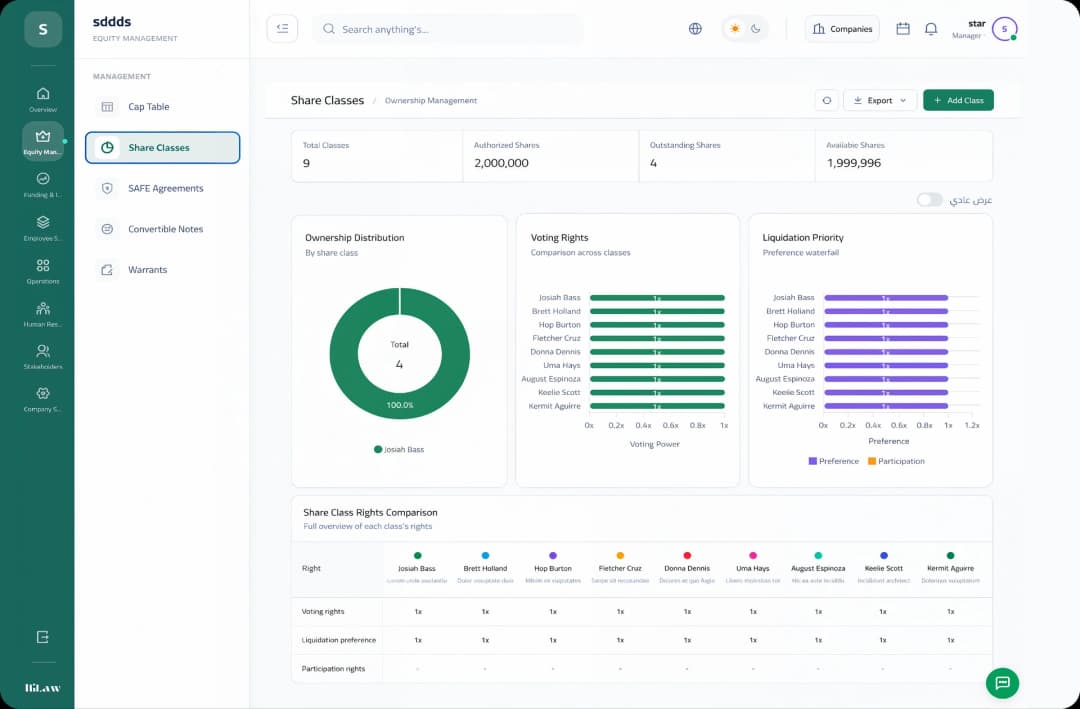Click the Josiah Bass donut legend item
This screenshot has height=709, width=1080.
[399, 449]
